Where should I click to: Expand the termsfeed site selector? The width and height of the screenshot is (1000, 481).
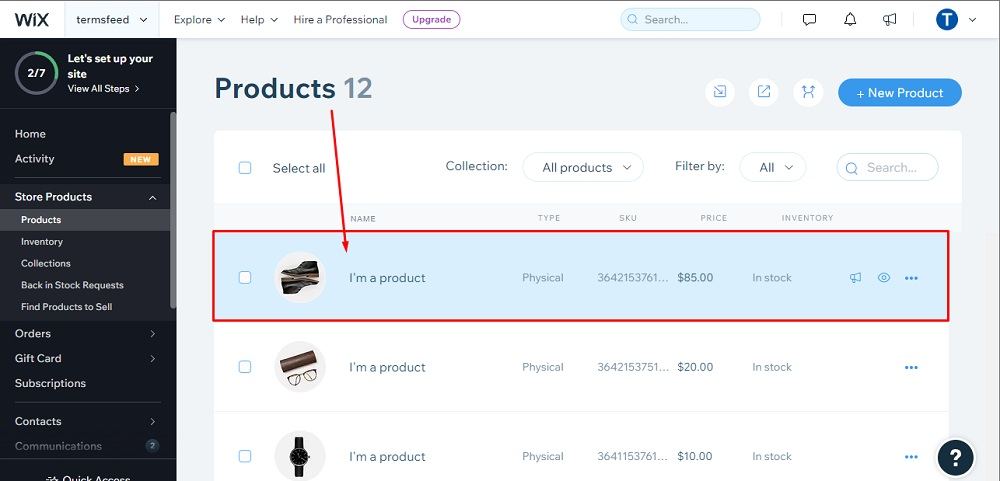[x=112, y=20]
